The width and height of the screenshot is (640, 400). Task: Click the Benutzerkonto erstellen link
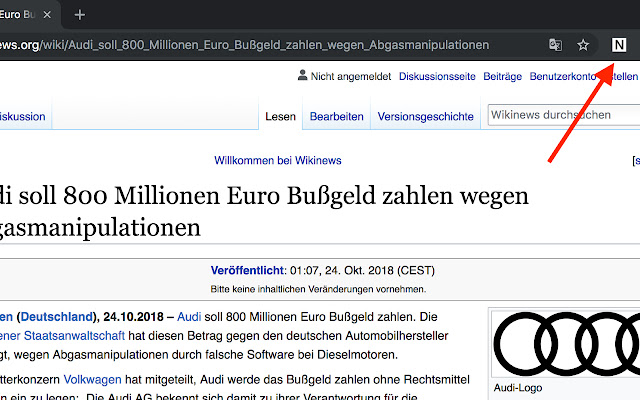(x=584, y=76)
